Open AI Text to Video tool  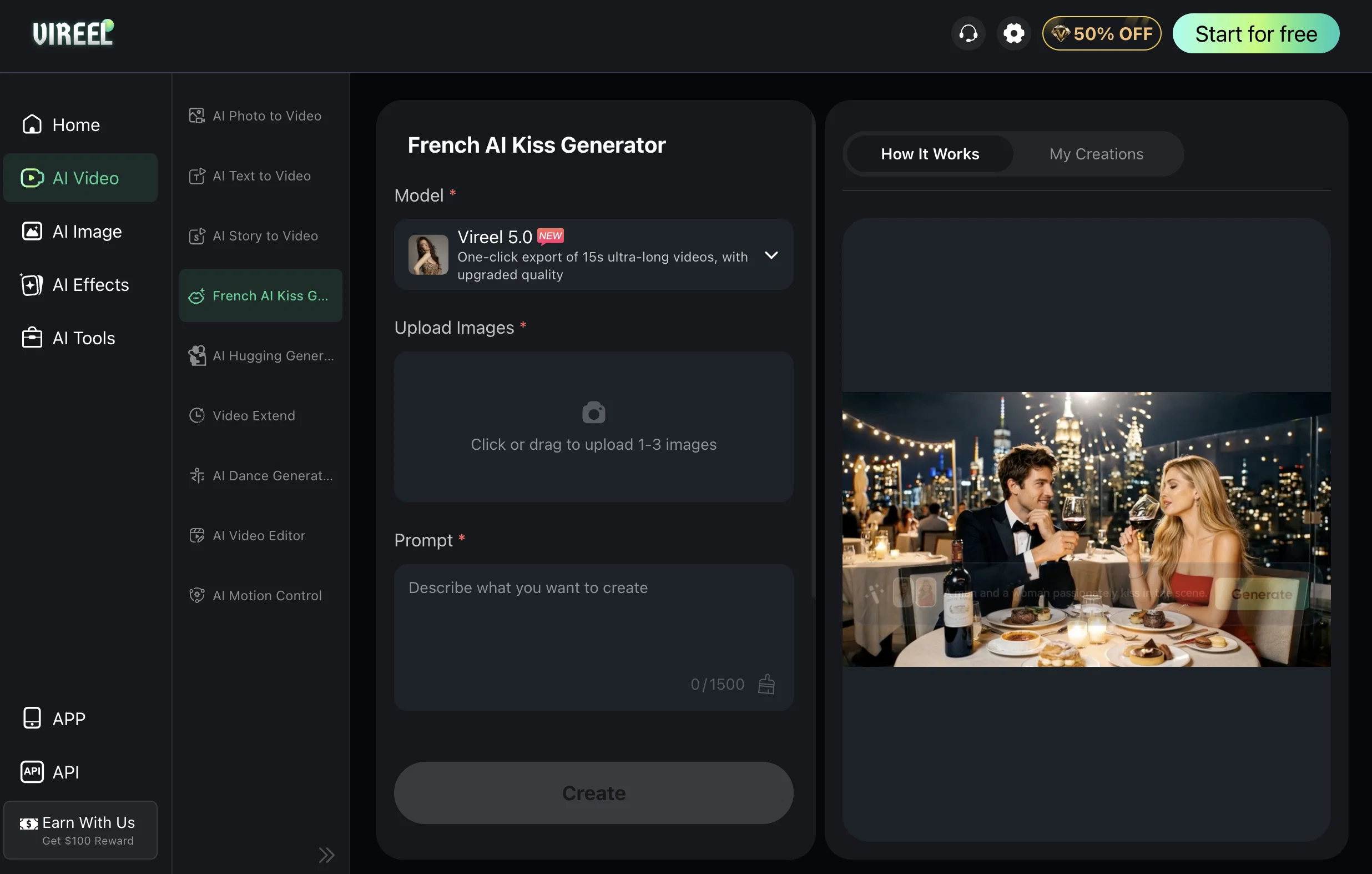[x=261, y=175]
